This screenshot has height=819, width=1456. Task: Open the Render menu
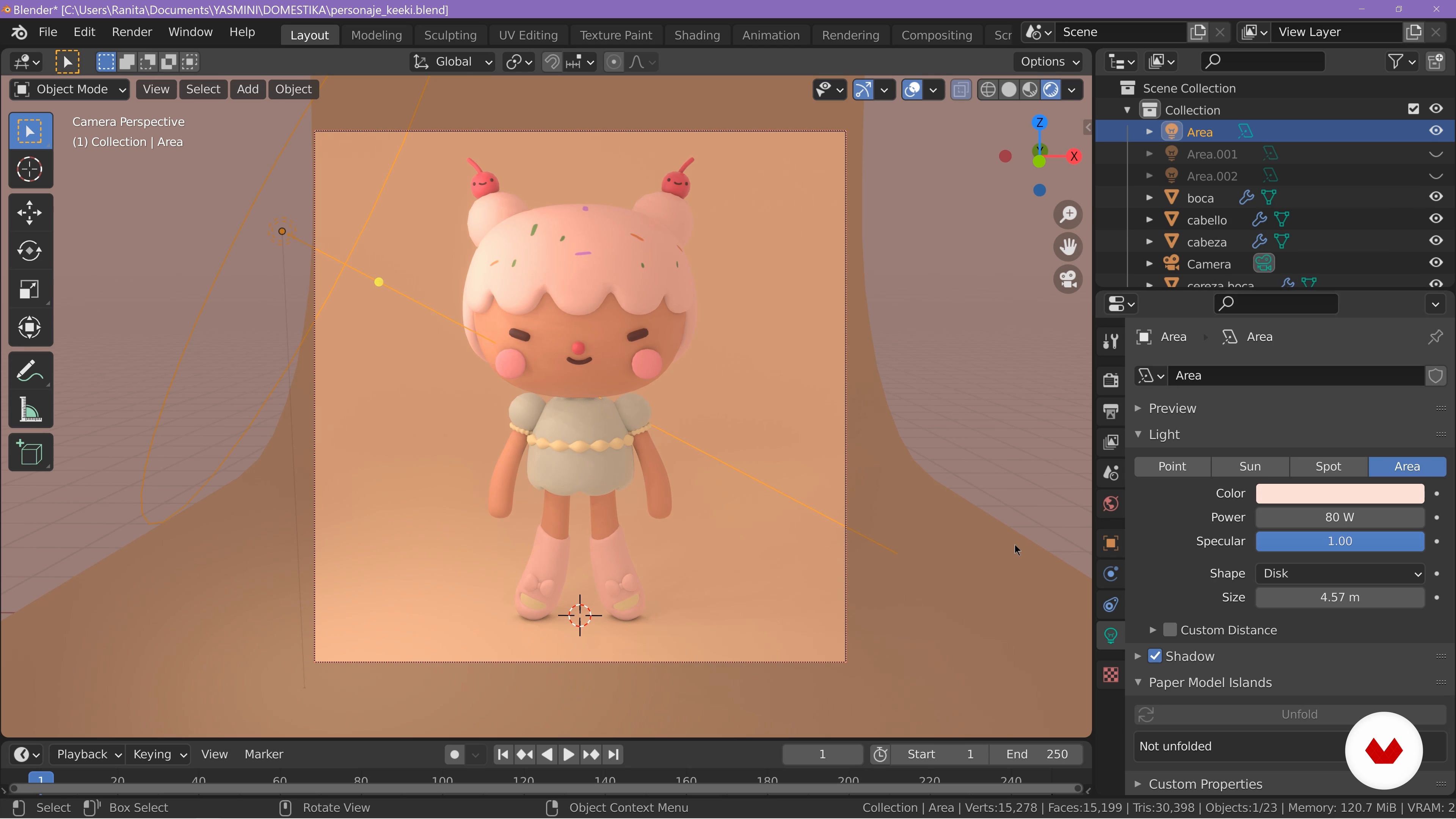tap(132, 32)
